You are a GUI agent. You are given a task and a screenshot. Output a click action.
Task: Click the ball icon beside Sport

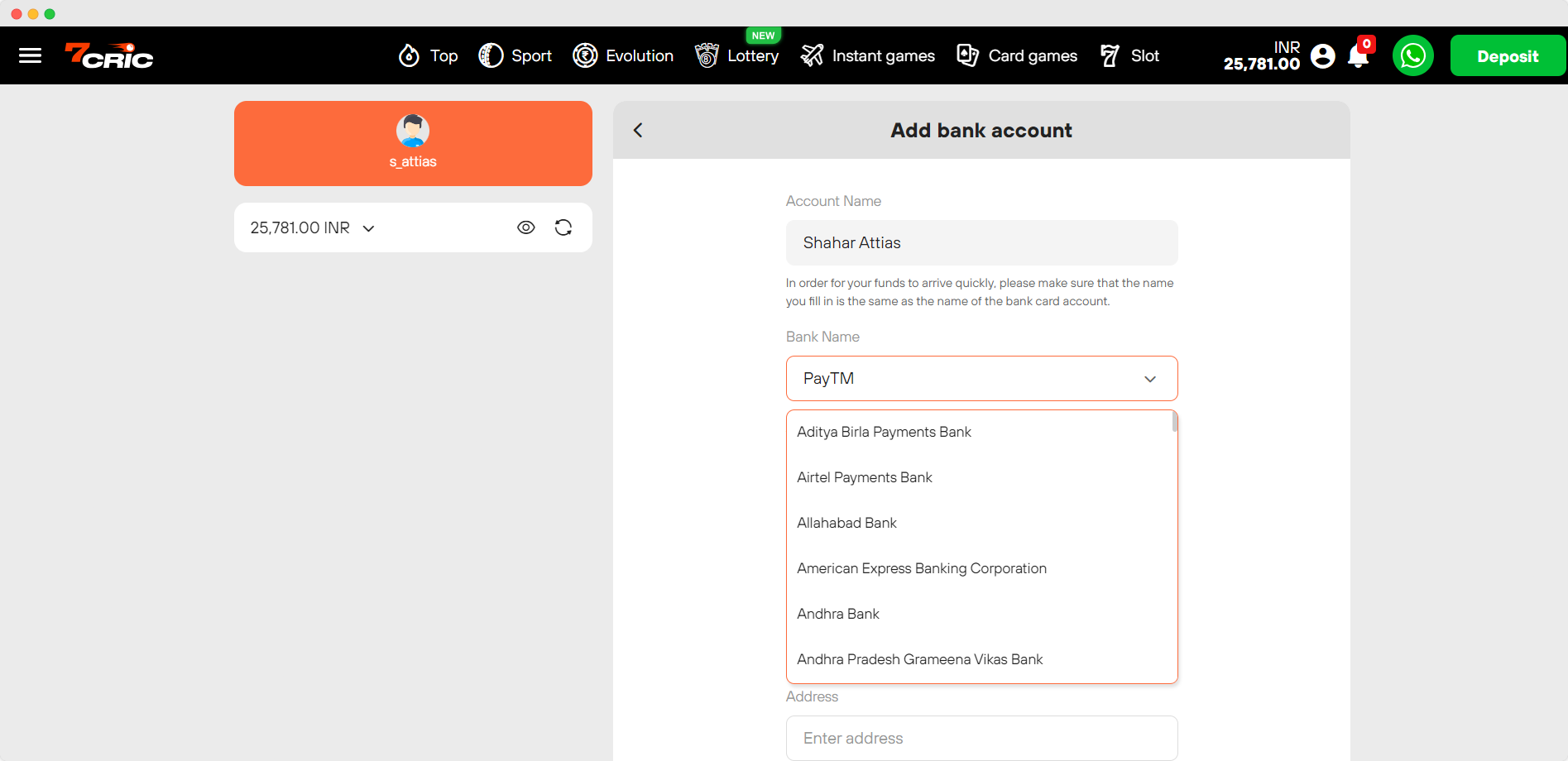(491, 55)
